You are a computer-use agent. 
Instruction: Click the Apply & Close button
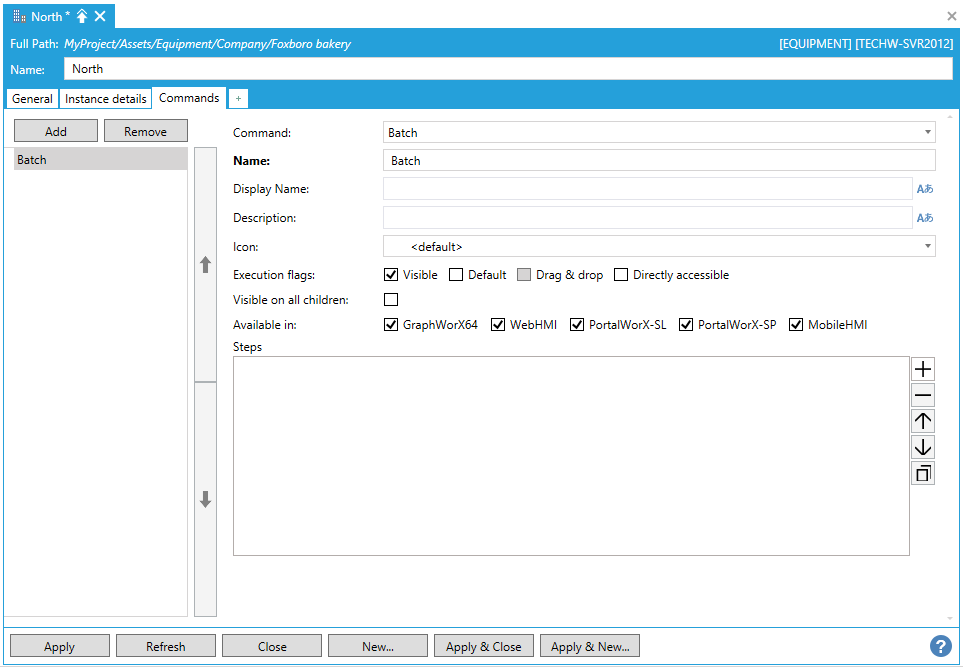[x=484, y=646]
